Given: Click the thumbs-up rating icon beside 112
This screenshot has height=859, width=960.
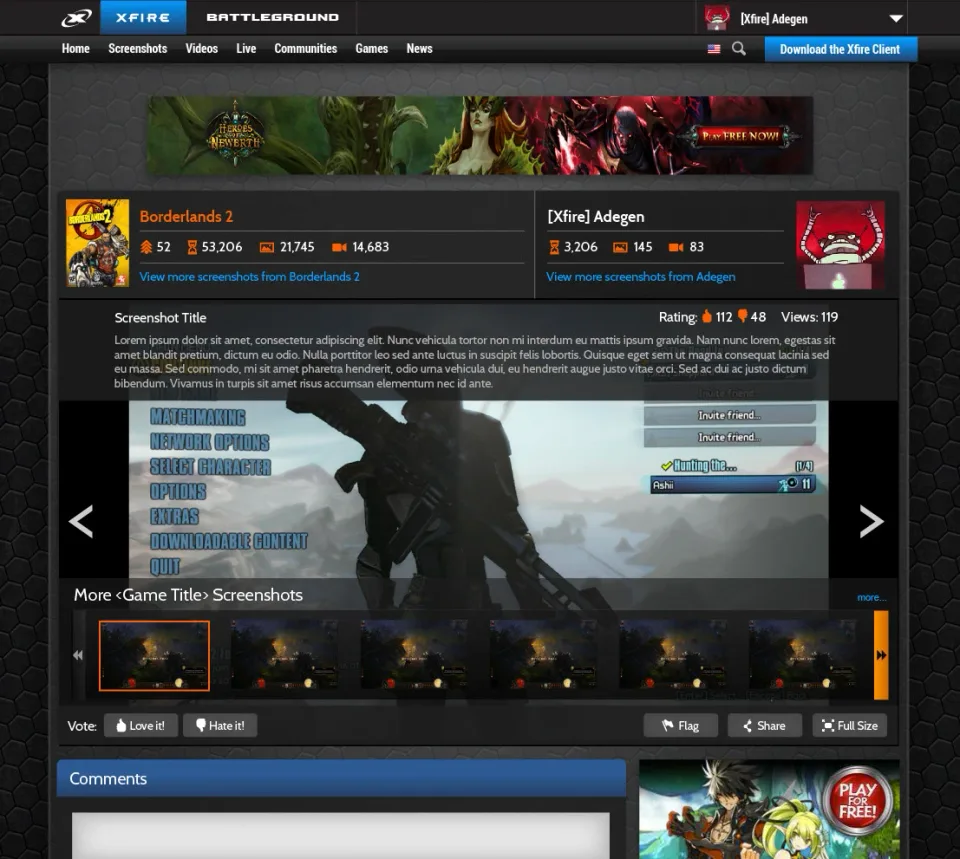Looking at the screenshot, I should [x=707, y=316].
